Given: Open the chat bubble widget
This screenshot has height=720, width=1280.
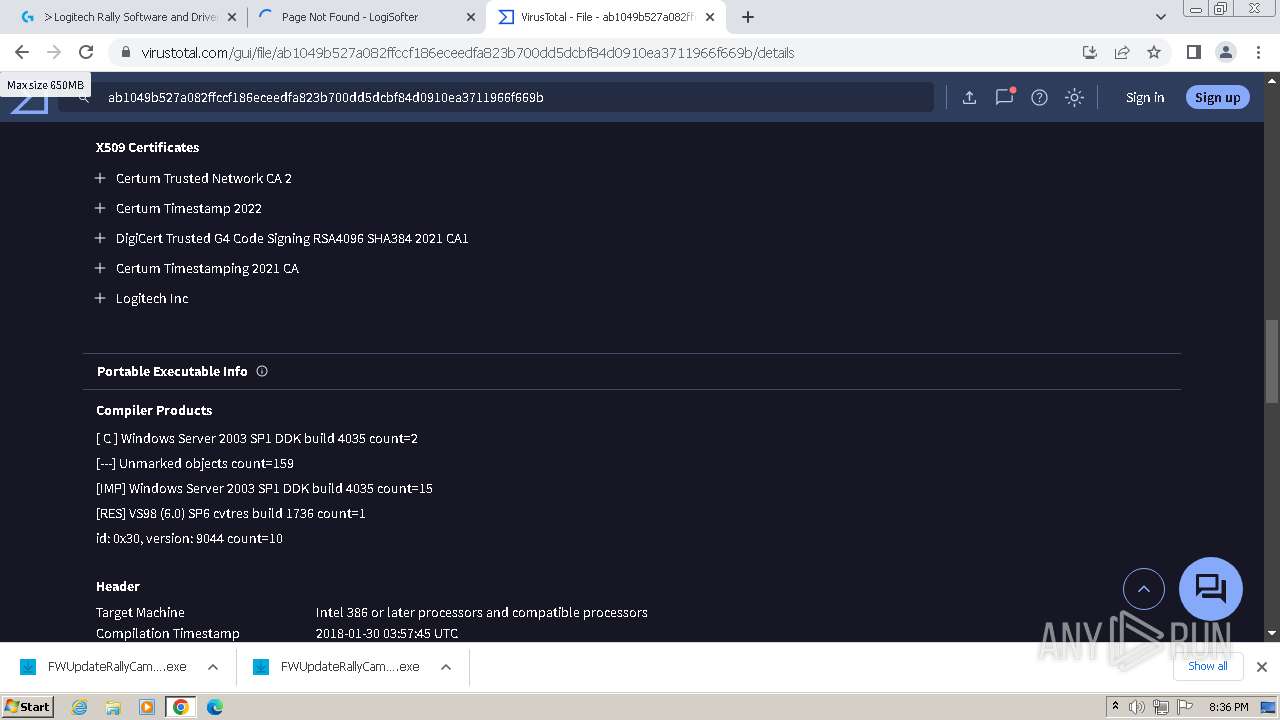Looking at the screenshot, I should click(x=1211, y=588).
